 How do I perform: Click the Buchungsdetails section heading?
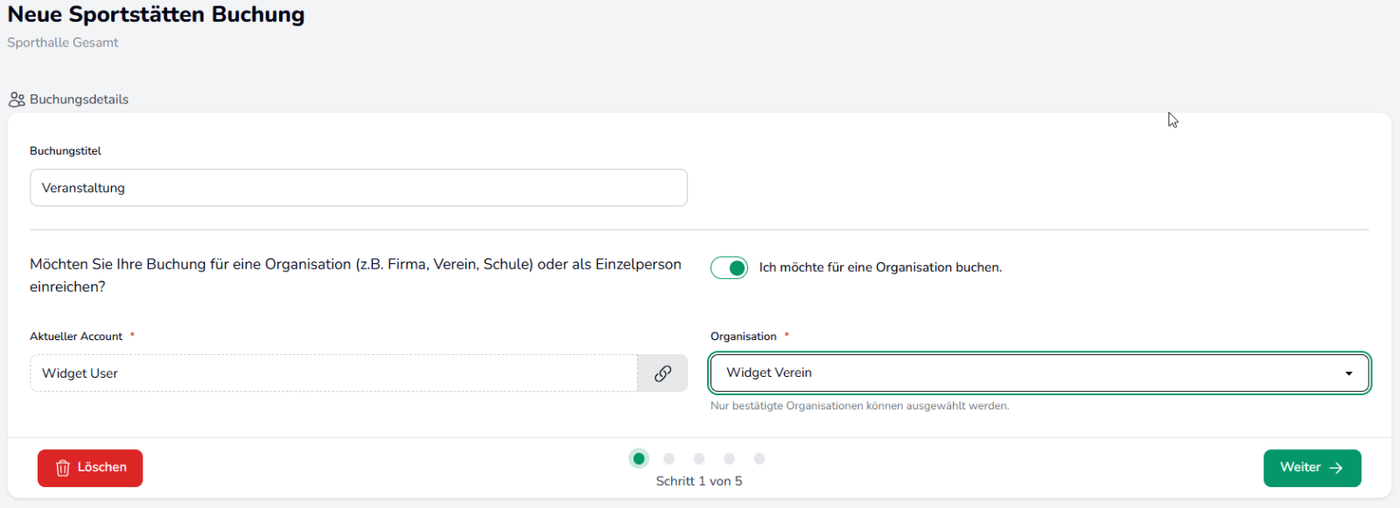(x=79, y=100)
